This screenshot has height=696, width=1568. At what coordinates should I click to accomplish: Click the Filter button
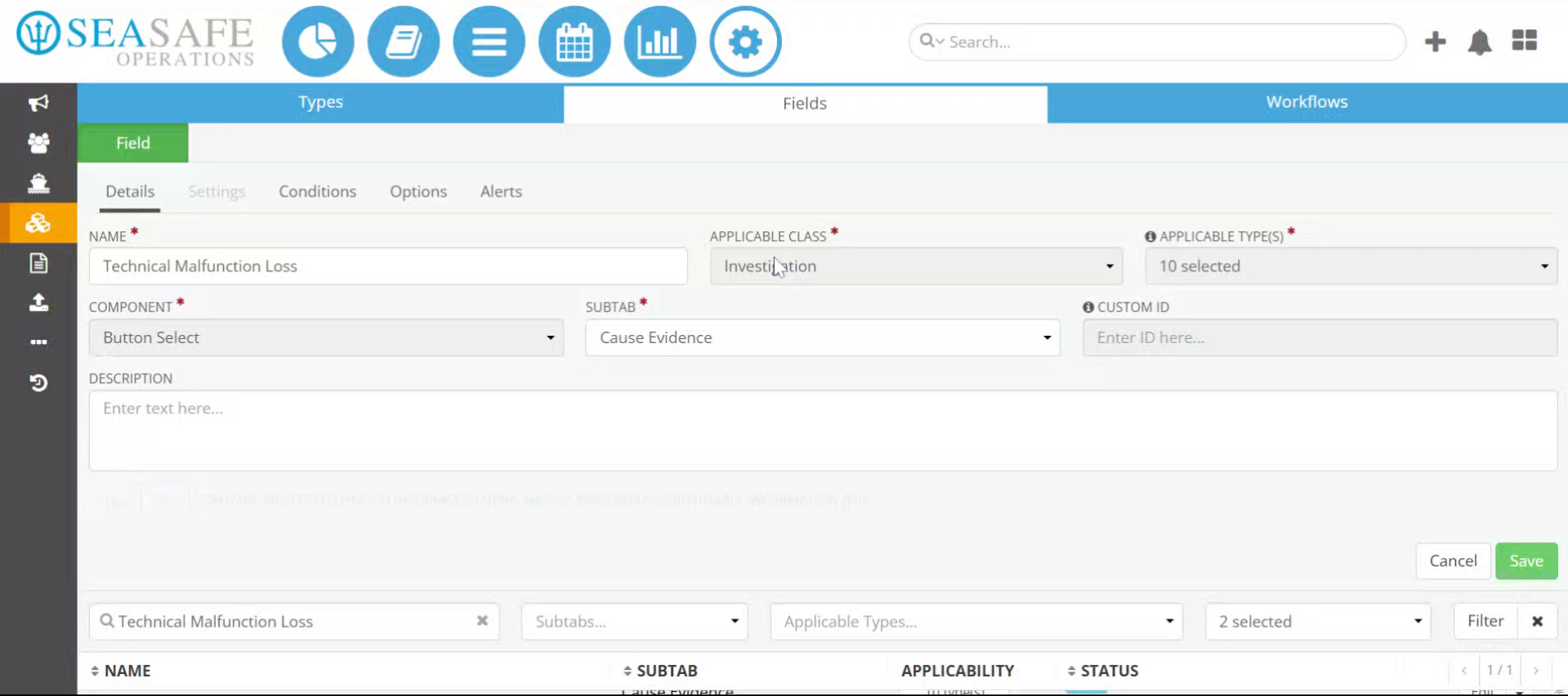tap(1485, 622)
